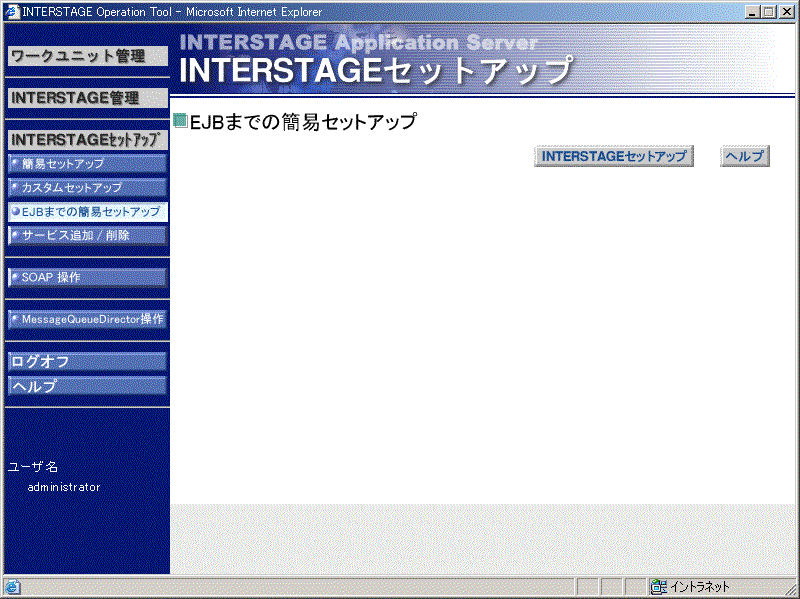Click the IE page icon in status bar

(12, 587)
